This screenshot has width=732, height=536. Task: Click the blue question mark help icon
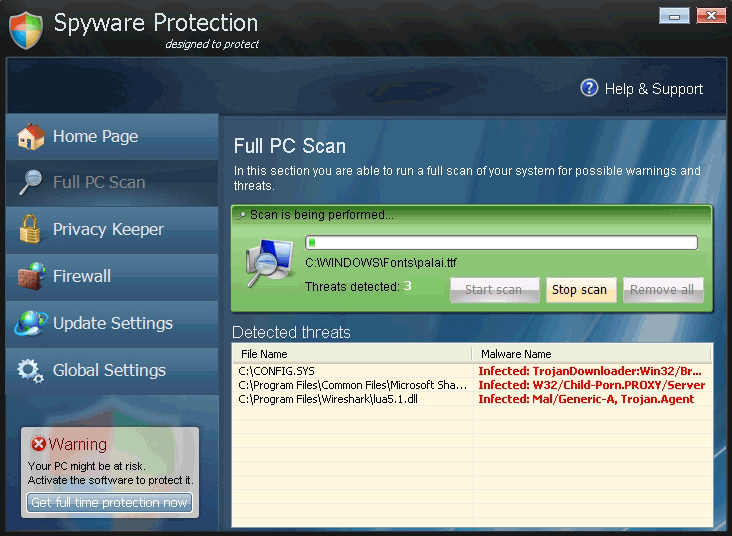589,88
